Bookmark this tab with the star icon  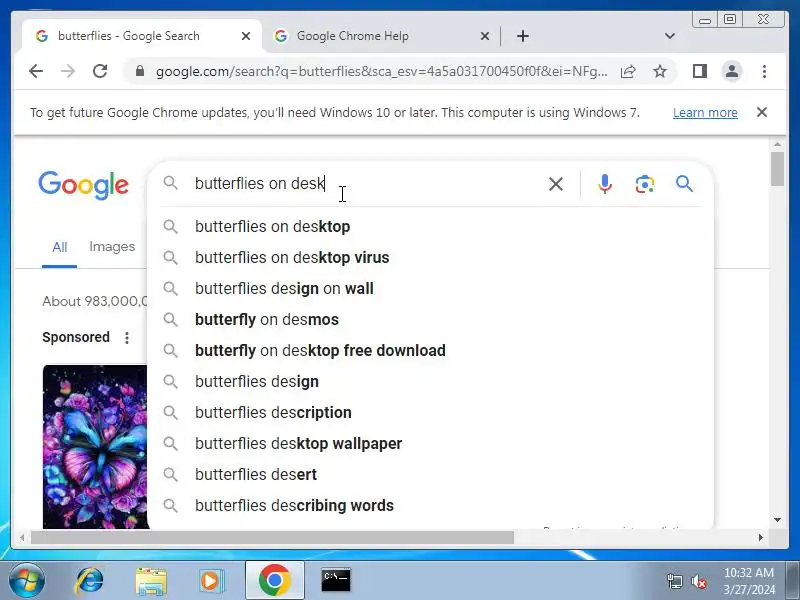coord(660,71)
